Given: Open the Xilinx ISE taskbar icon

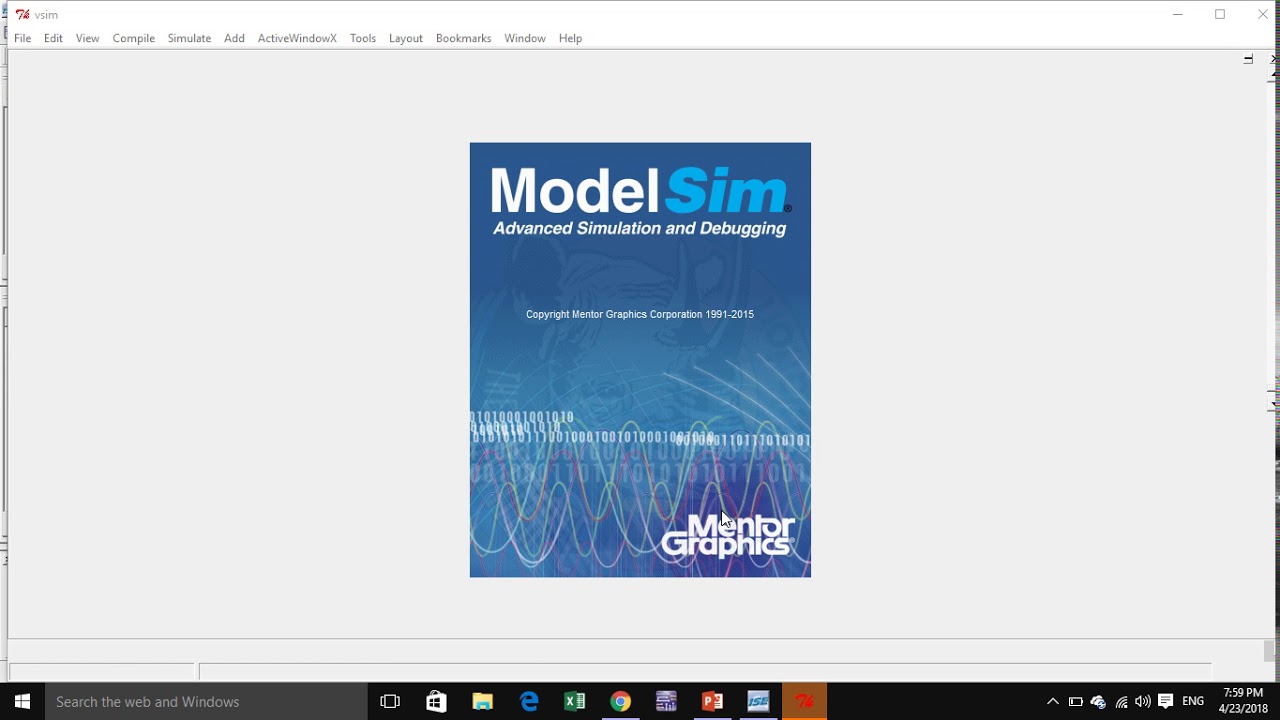Looking at the screenshot, I should pos(758,702).
